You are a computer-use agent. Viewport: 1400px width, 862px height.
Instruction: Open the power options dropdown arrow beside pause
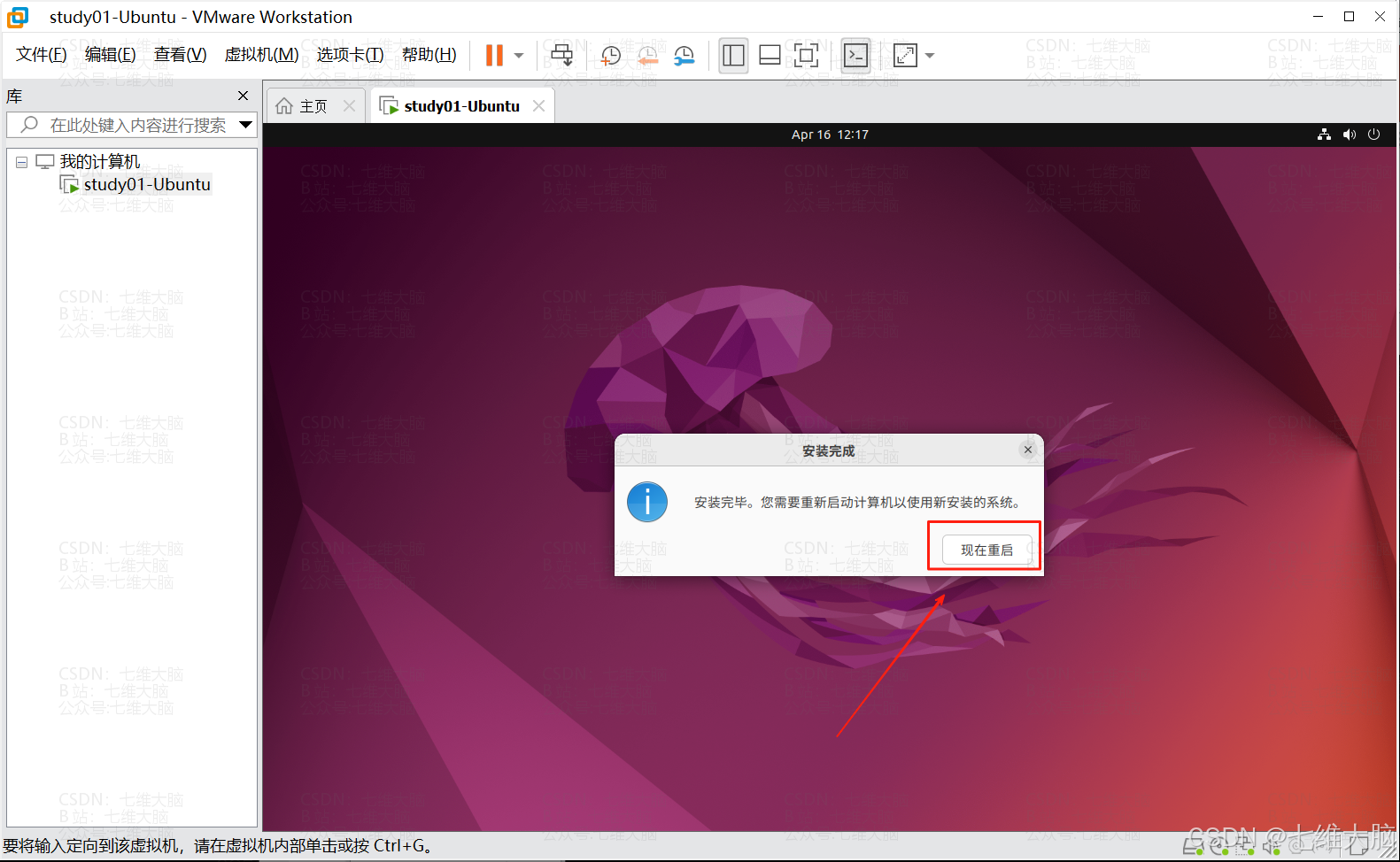[x=519, y=56]
